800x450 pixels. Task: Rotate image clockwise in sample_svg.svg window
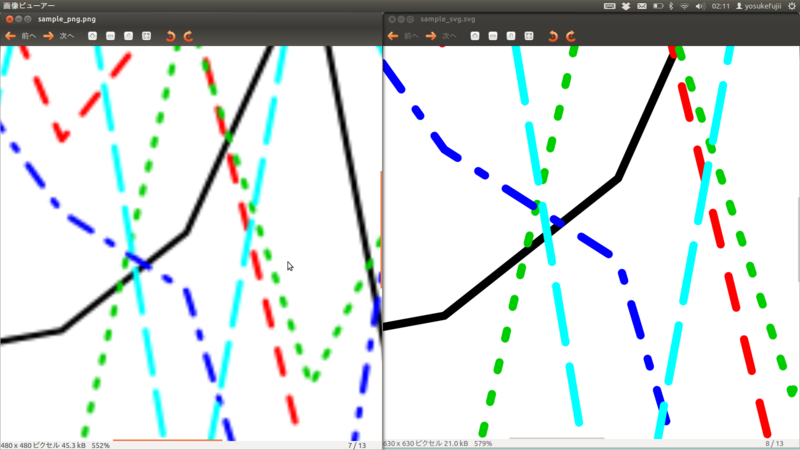pyautogui.click(x=571, y=36)
